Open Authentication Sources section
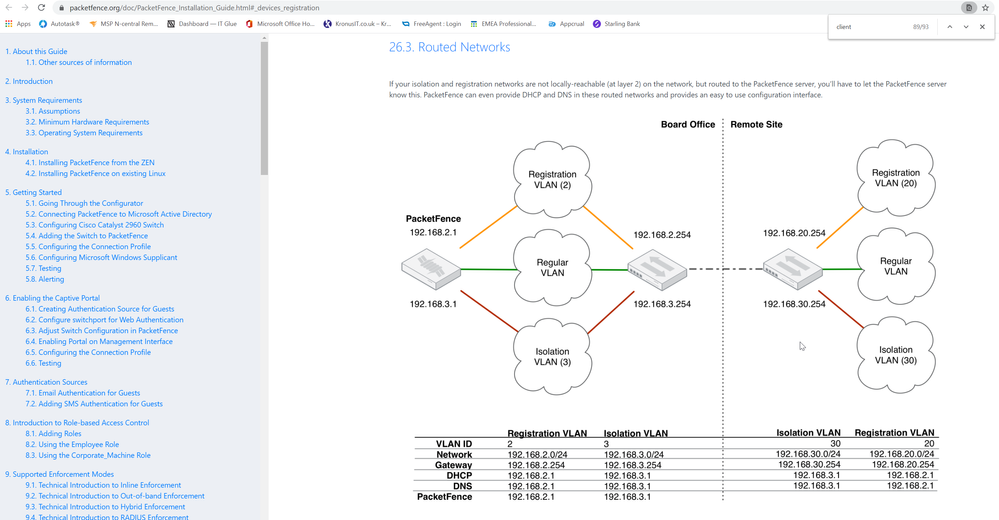The image size is (999, 520). coord(46,382)
